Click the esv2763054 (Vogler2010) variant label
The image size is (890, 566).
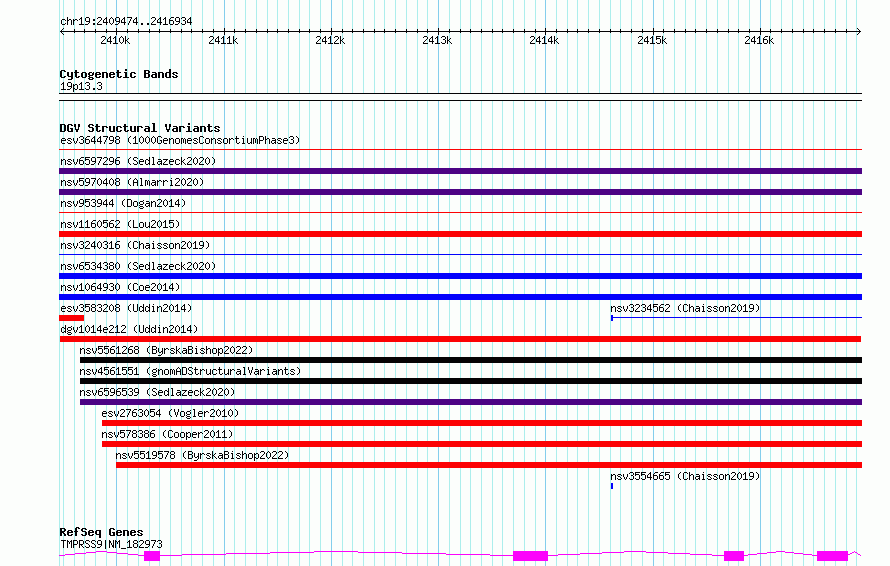coord(170,413)
